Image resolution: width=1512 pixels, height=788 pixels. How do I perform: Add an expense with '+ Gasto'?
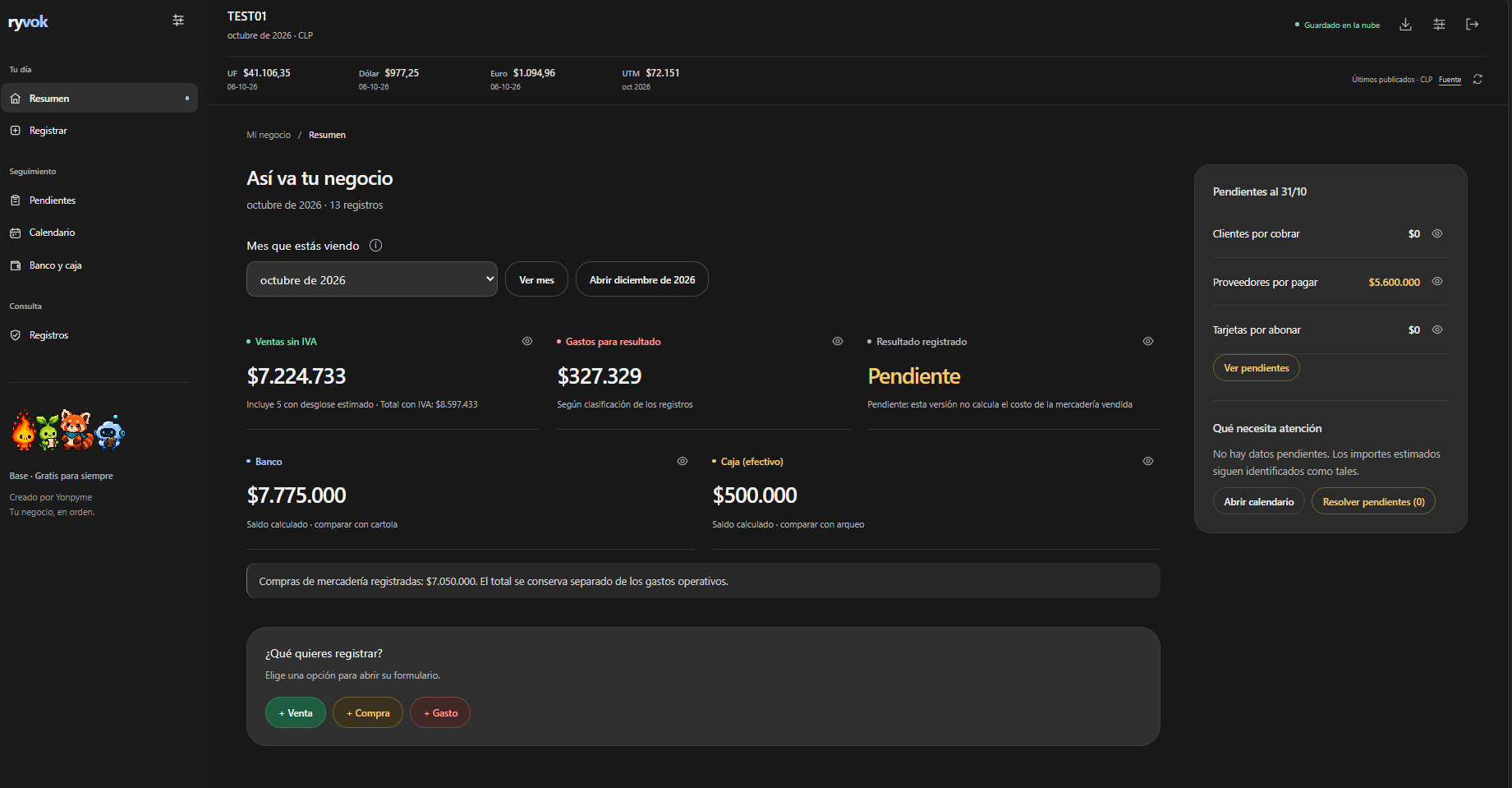[x=440, y=712]
